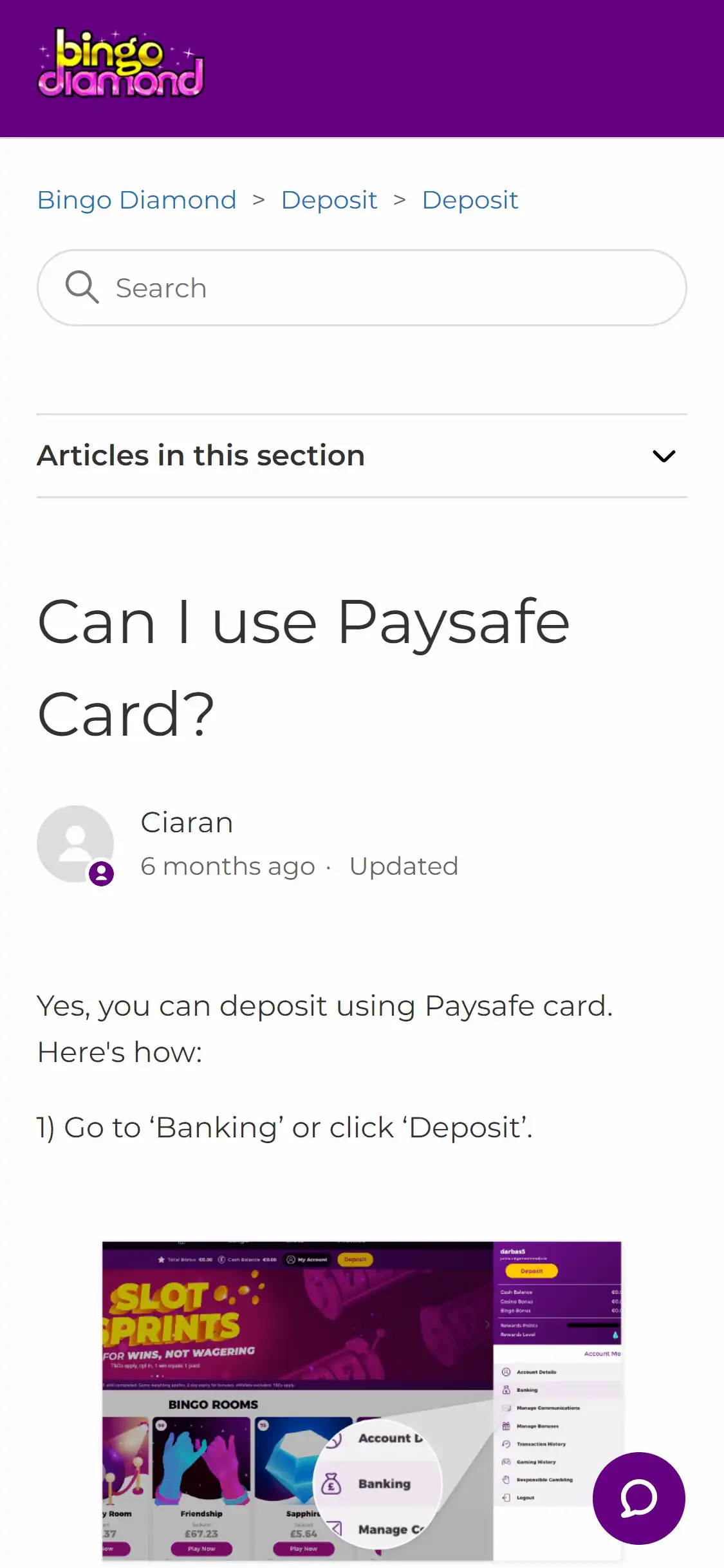Click the chevron down arrow

[664, 456]
